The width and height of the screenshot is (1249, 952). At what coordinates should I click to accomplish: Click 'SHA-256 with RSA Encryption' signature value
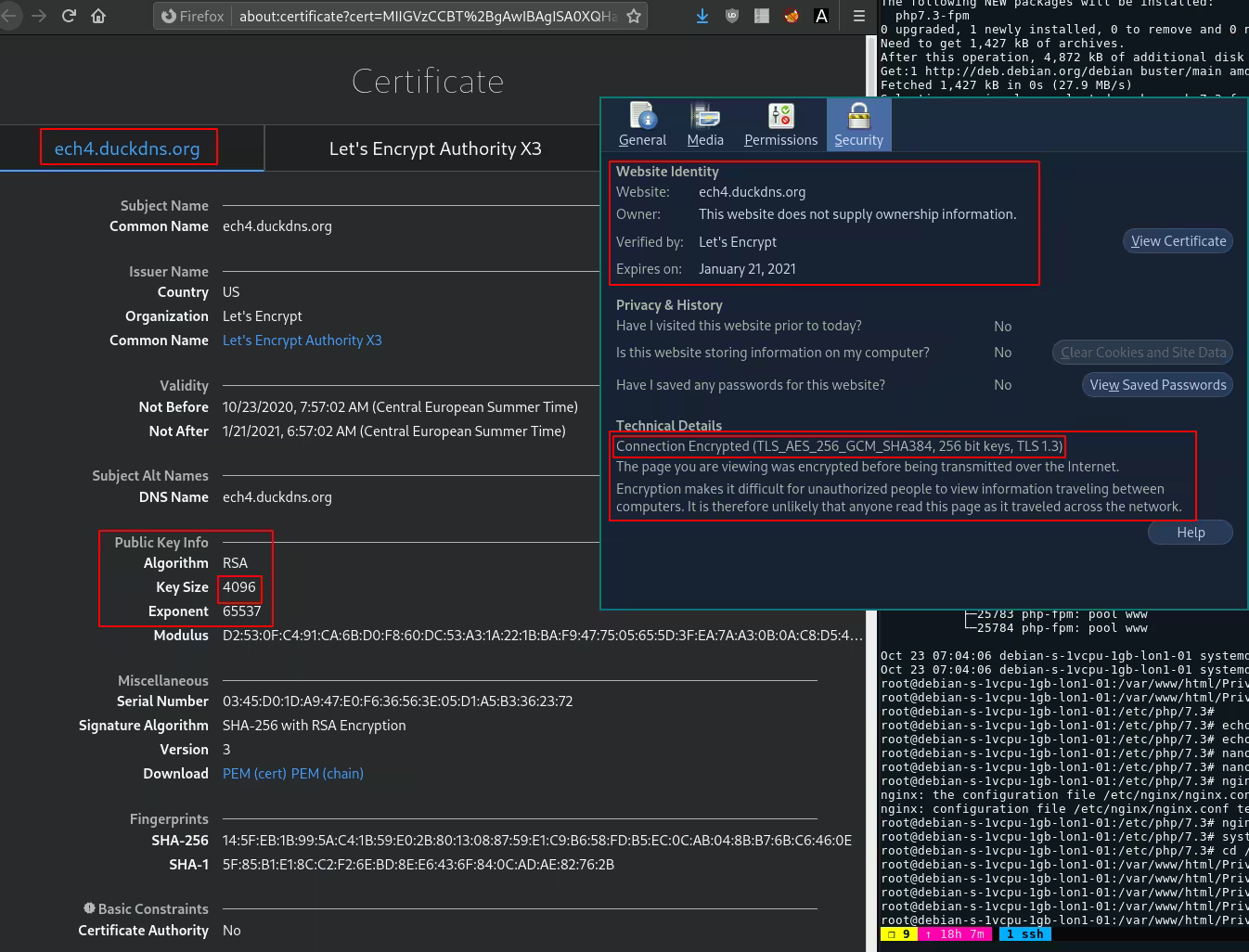coord(315,726)
